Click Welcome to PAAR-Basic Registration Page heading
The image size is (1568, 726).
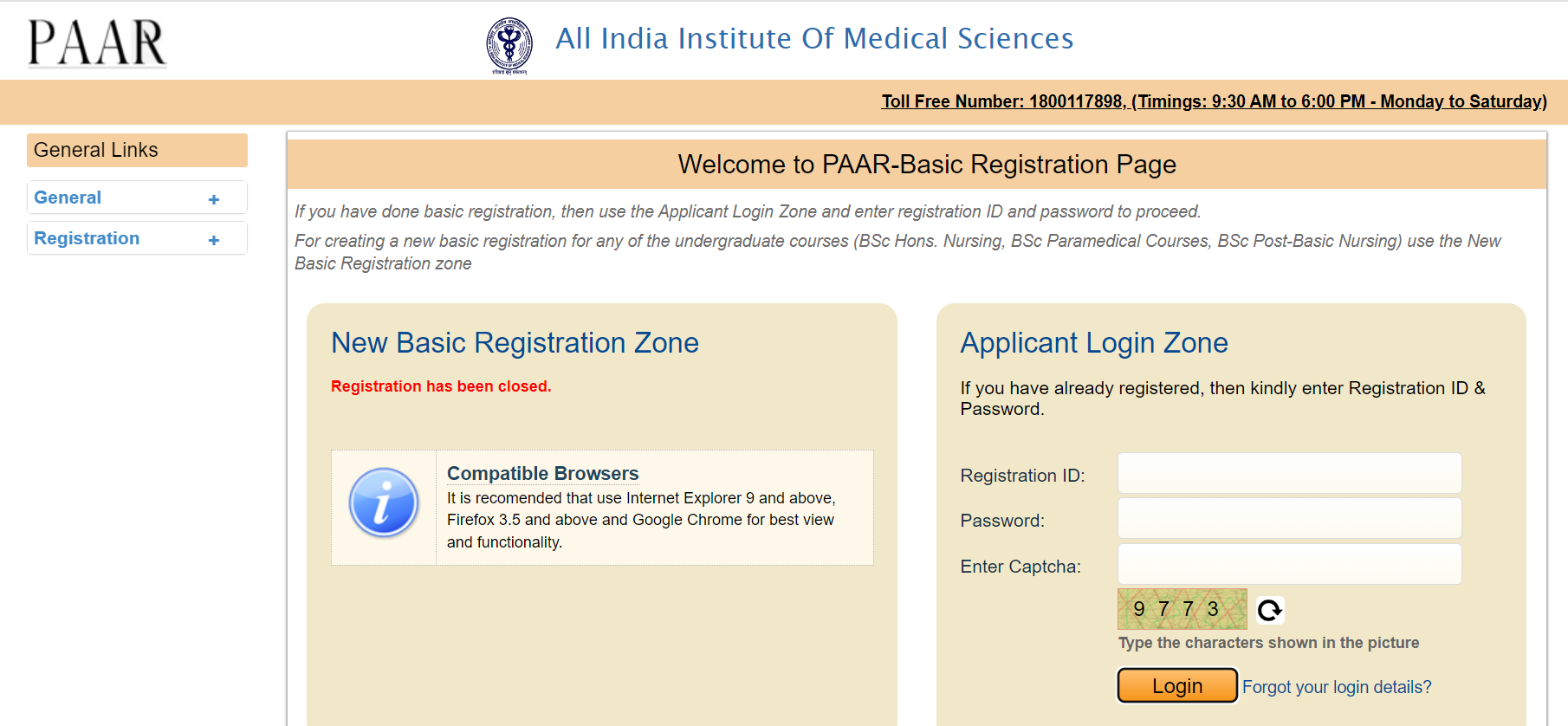(x=927, y=165)
